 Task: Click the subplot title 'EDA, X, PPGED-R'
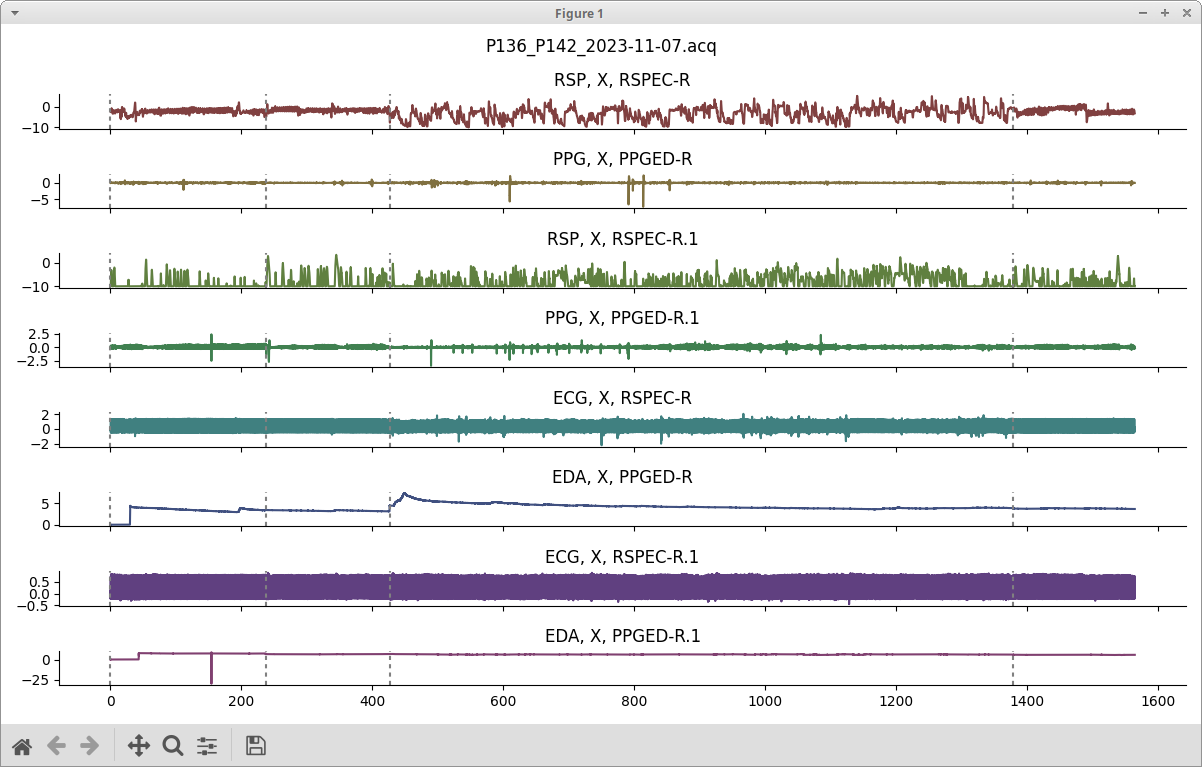[622, 477]
